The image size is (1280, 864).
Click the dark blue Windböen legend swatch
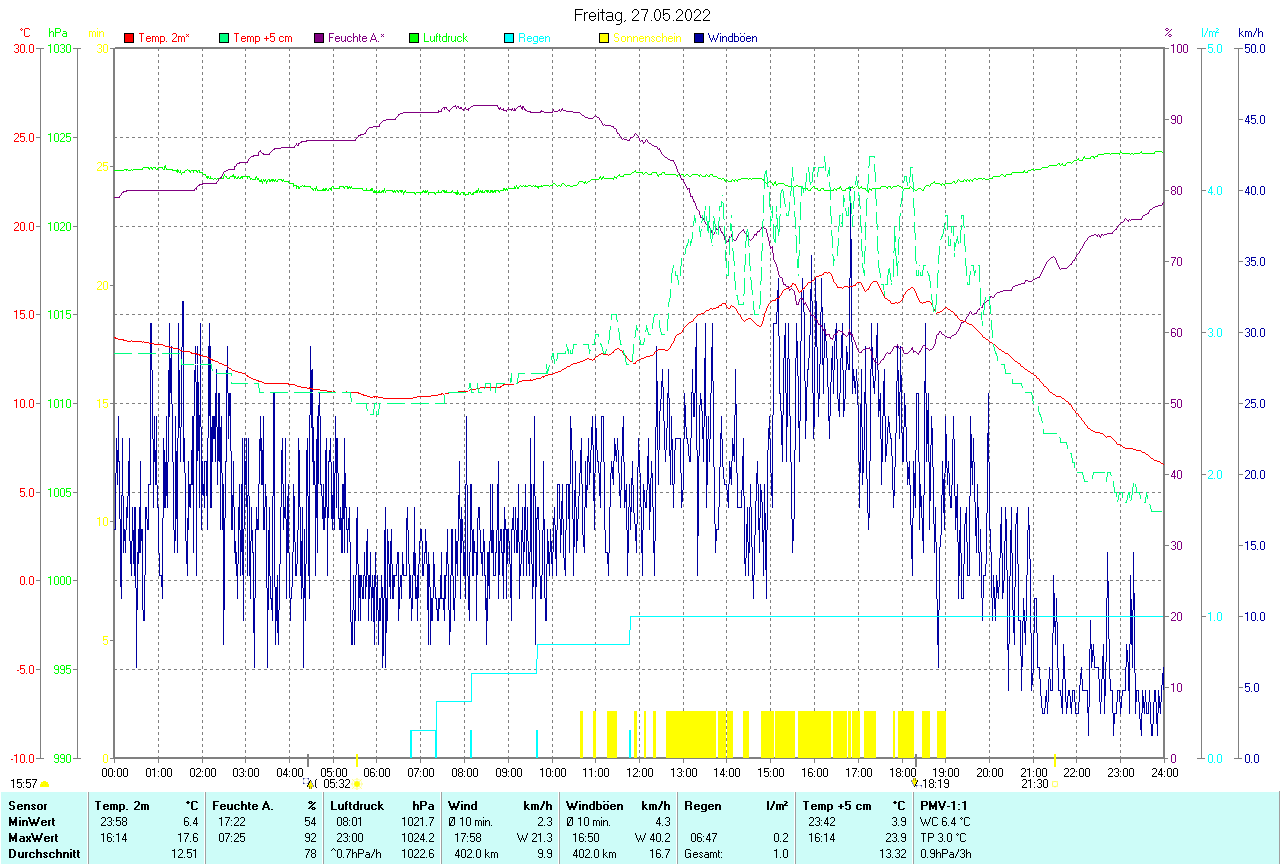coord(699,38)
